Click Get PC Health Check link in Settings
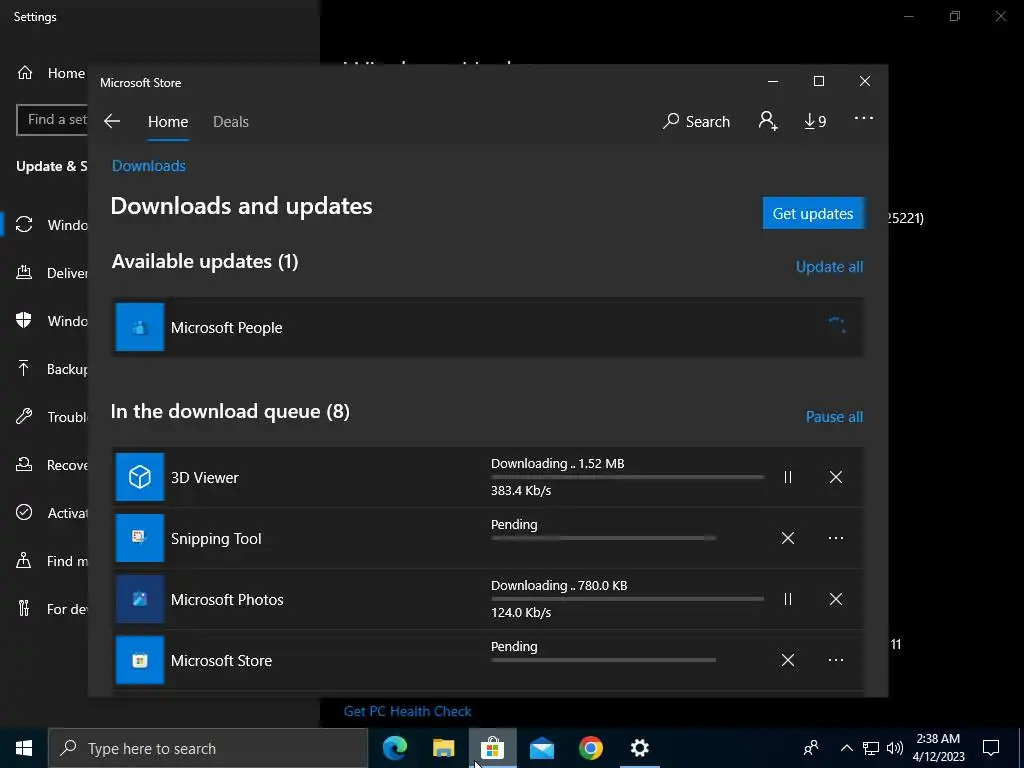The width and height of the screenshot is (1024, 768). 408,711
